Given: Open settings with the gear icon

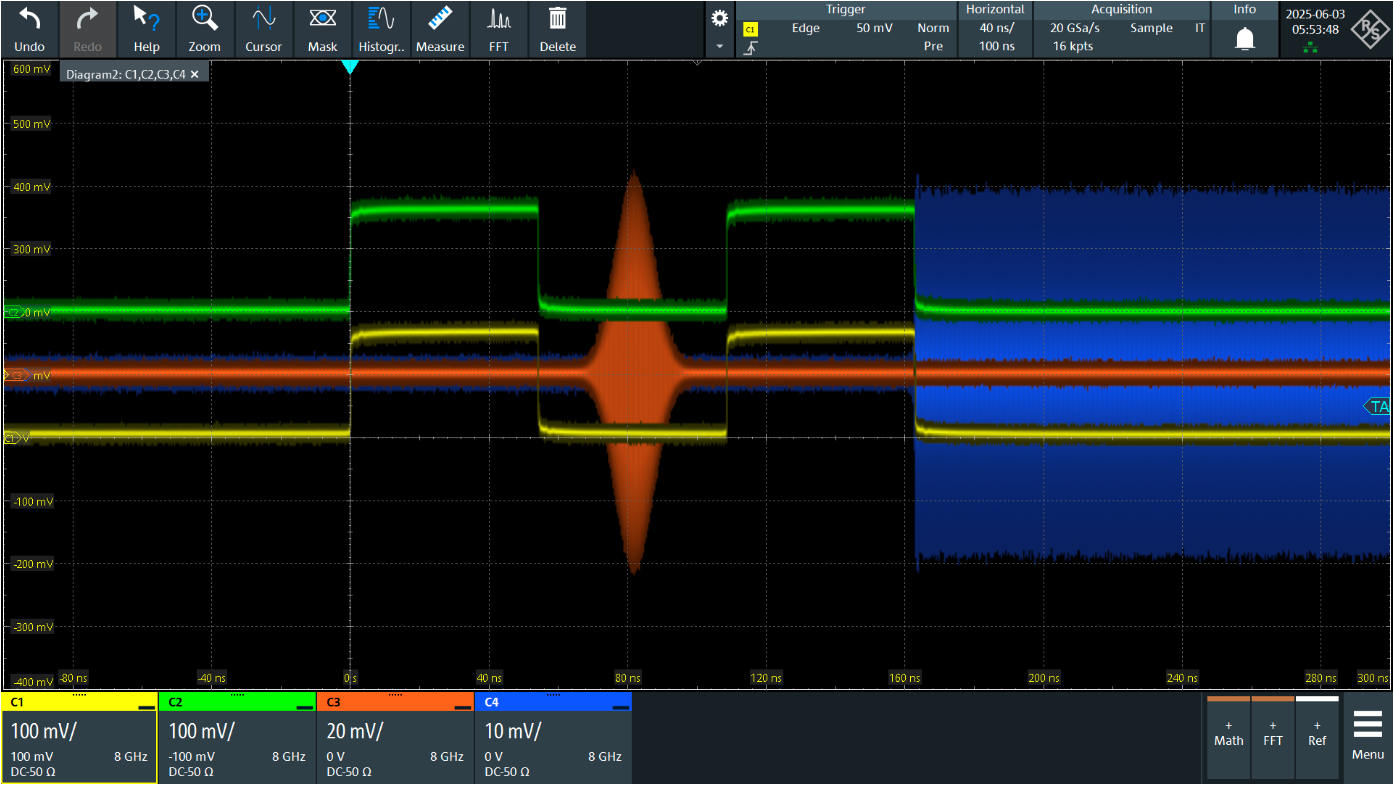Looking at the screenshot, I should 718,18.
